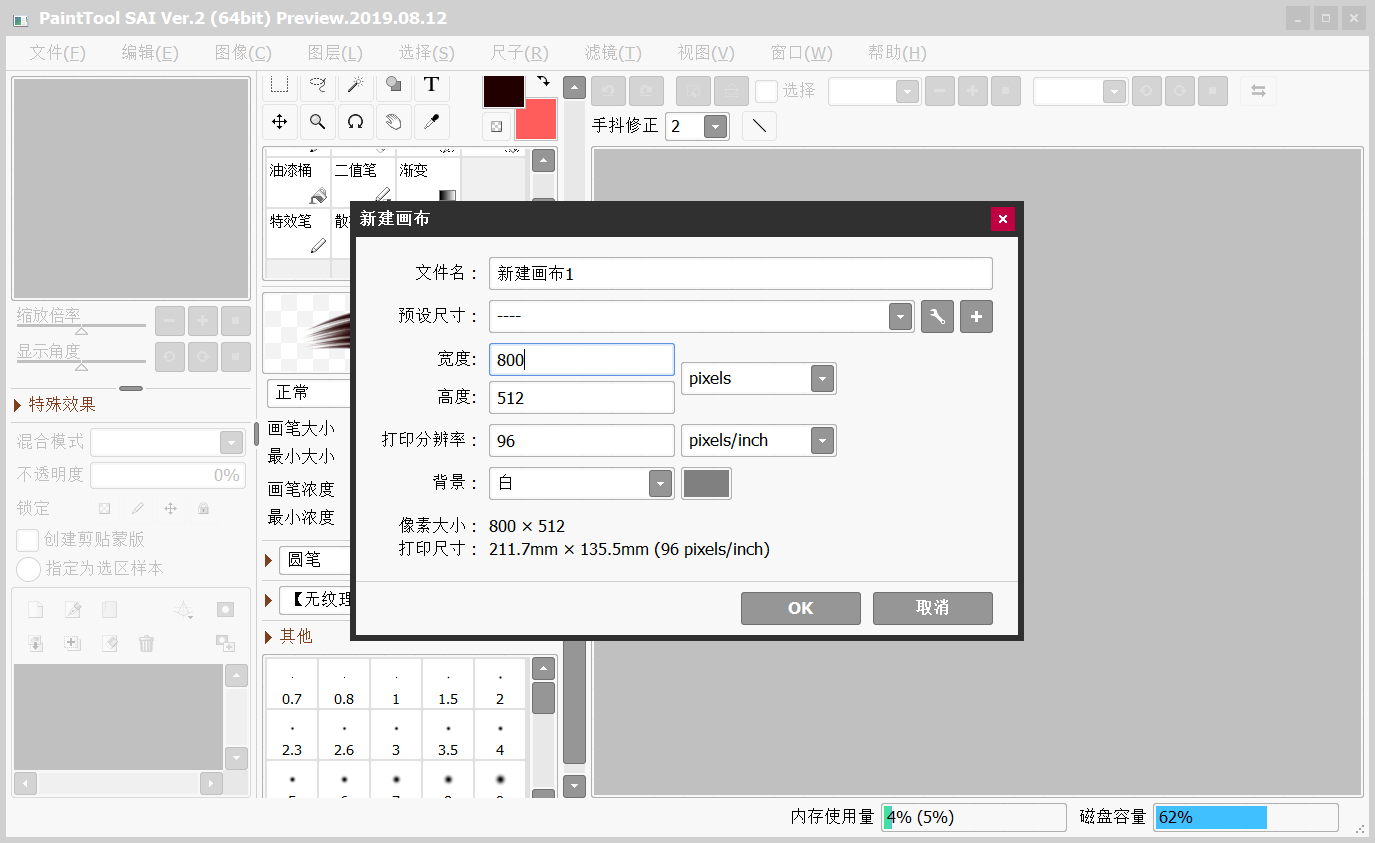Click the flip canvas horizontally icon
The height and width of the screenshot is (843, 1375).
click(1258, 91)
